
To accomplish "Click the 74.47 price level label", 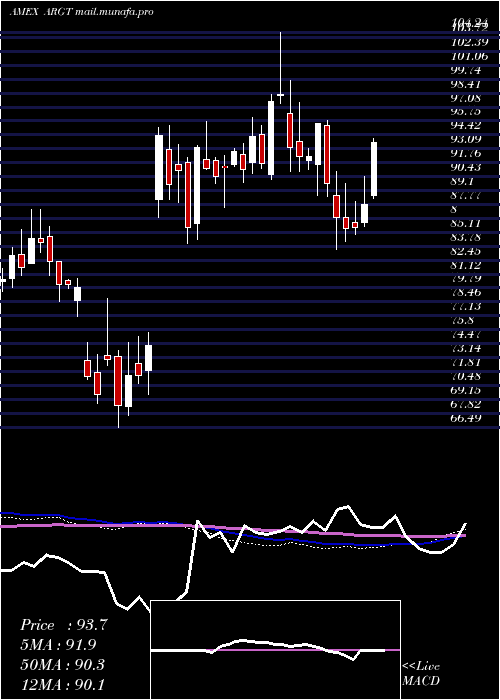I will [x=466, y=335].
